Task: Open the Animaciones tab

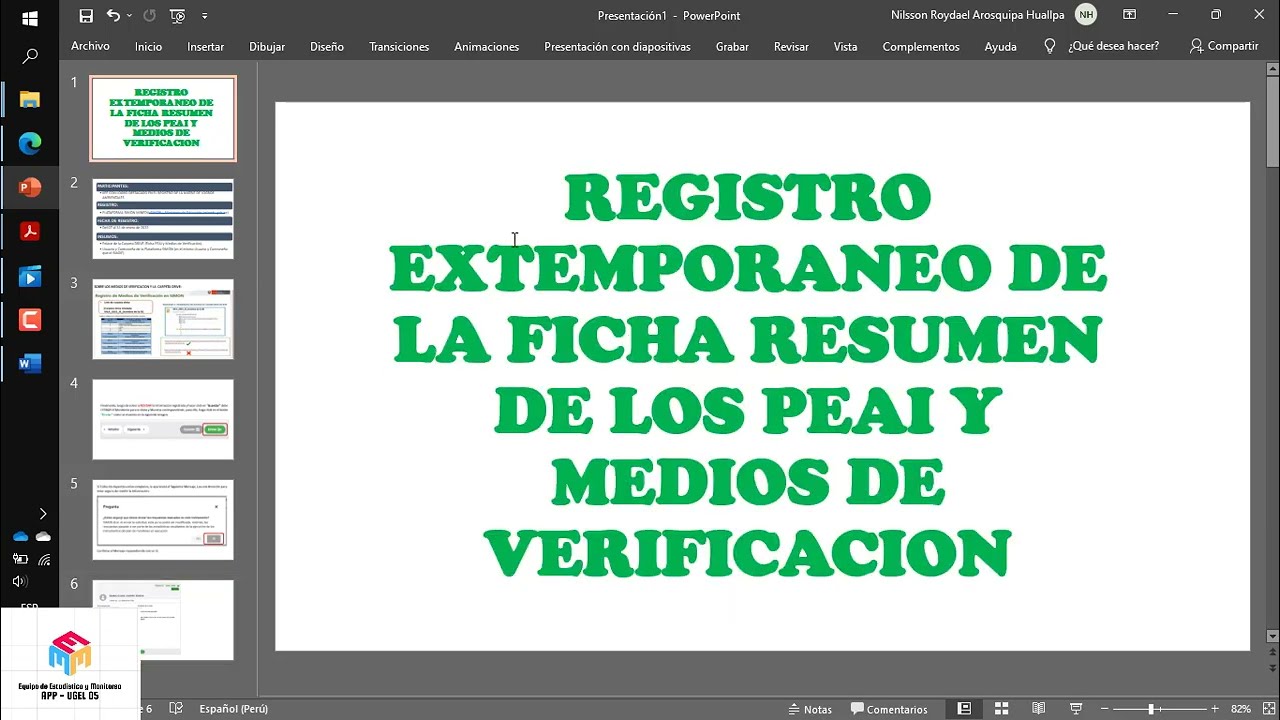Action: point(486,46)
